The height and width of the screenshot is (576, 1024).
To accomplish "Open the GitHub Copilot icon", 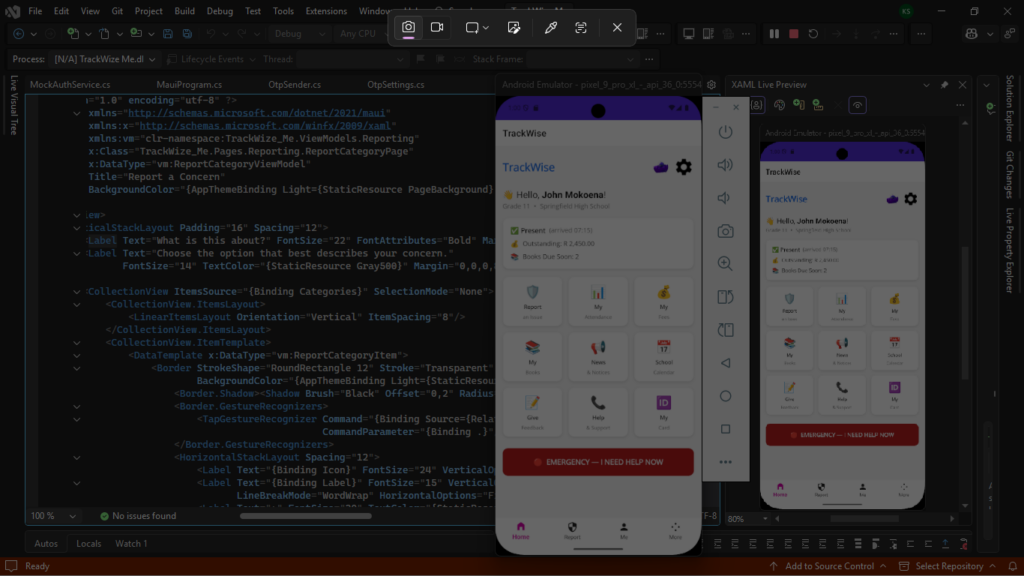I will tap(972, 33).
